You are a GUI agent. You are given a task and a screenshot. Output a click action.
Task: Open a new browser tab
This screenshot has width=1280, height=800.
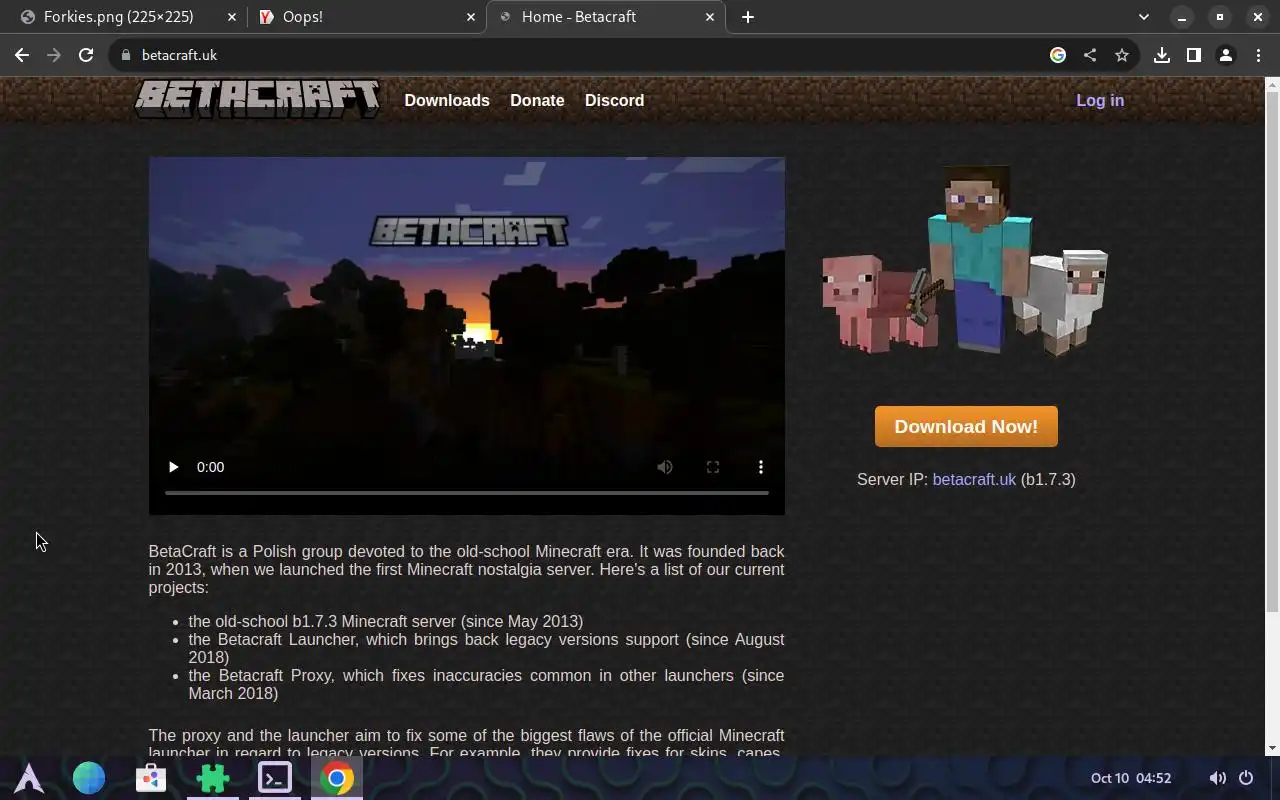tap(748, 17)
